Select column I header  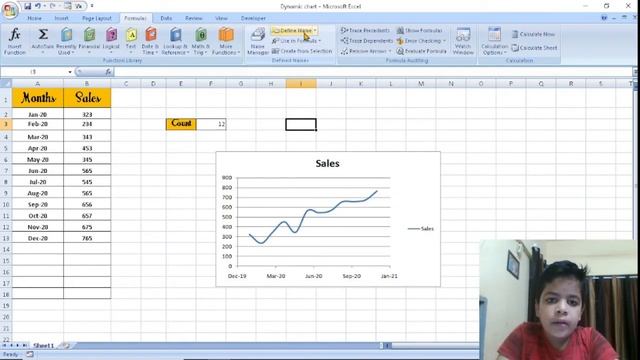[301, 84]
